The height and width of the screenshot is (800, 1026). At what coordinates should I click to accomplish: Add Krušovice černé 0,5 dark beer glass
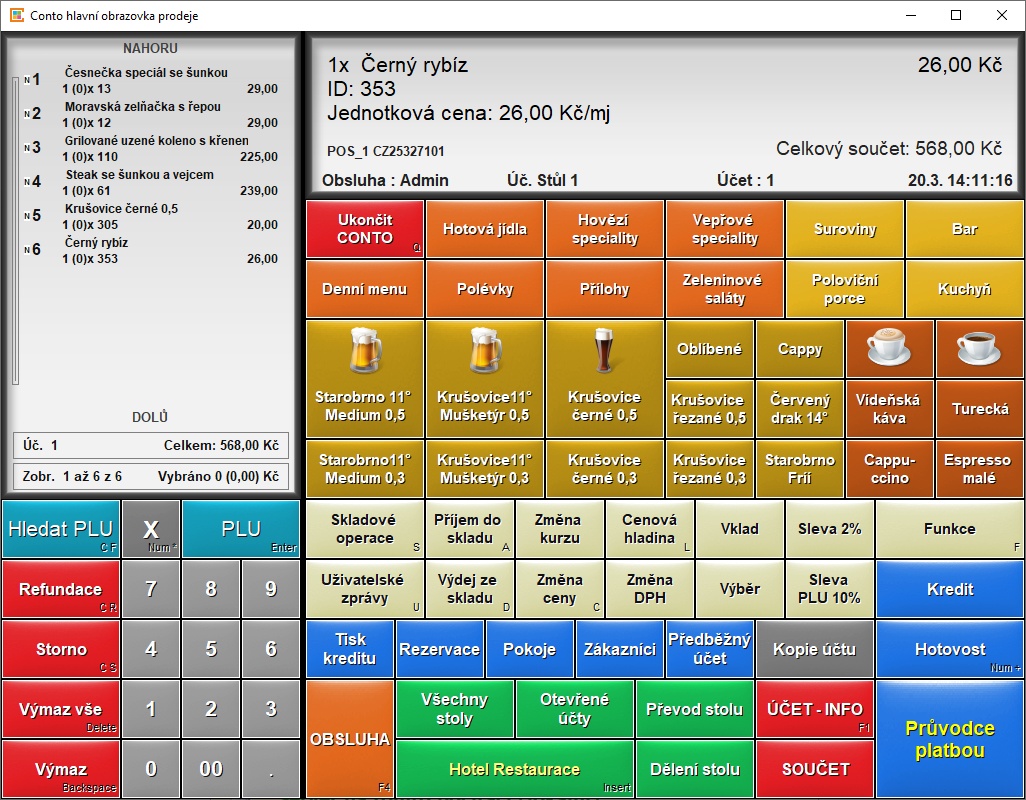click(x=605, y=353)
